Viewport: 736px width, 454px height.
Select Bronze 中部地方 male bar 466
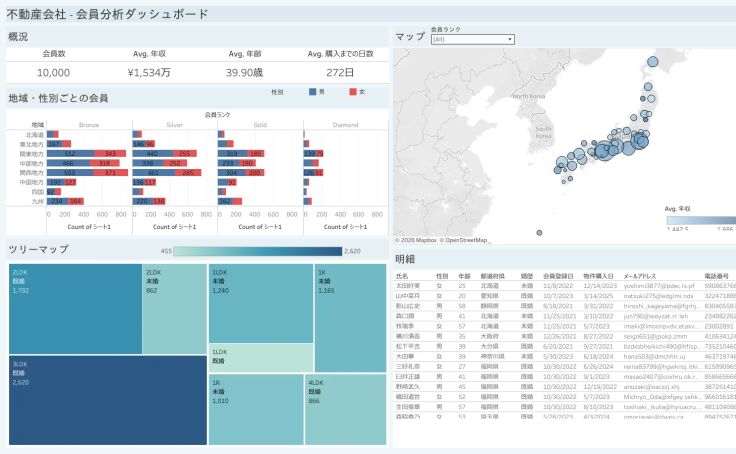point(69,163)
